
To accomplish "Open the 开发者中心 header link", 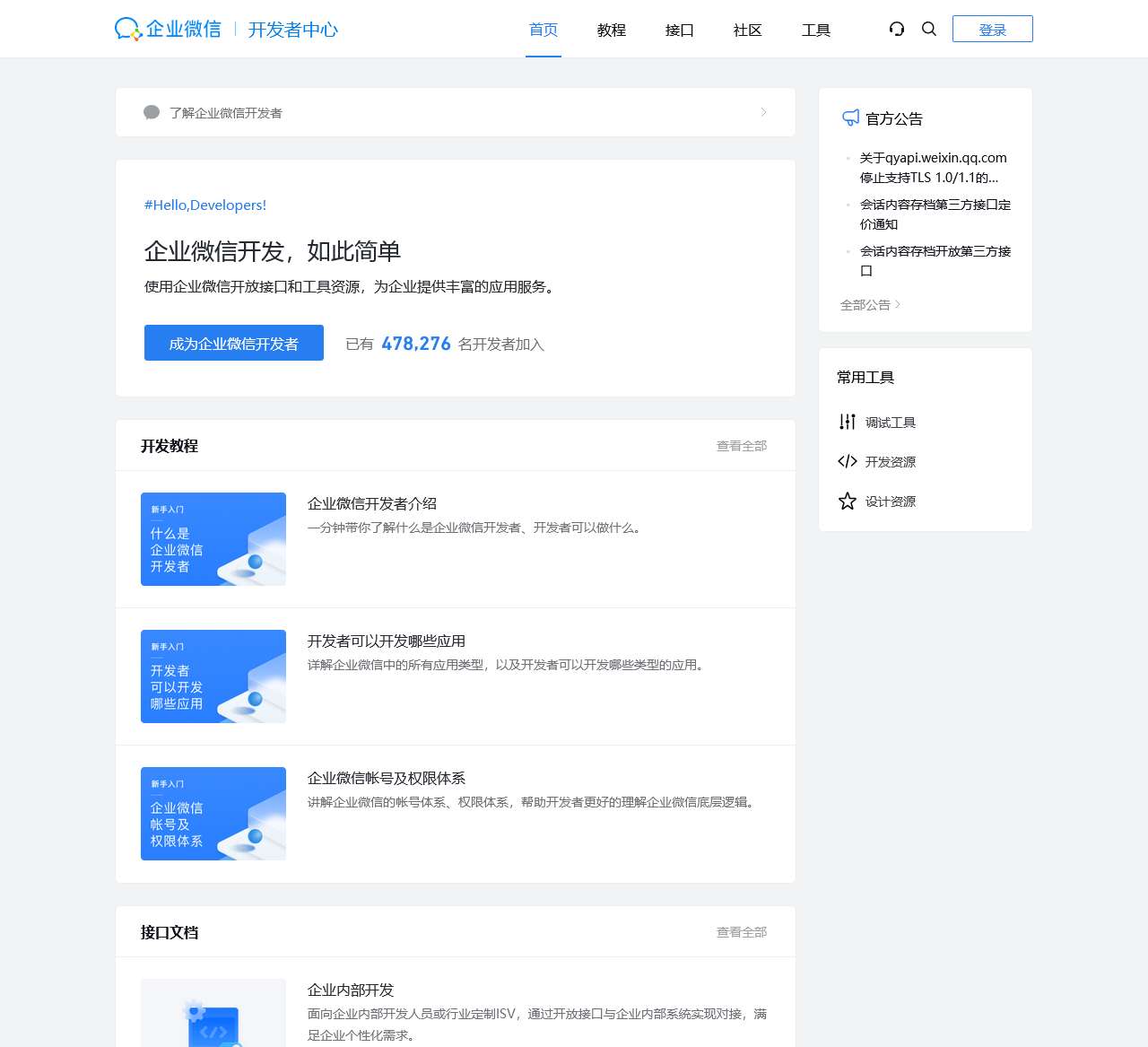I will [x=293, y=30].
